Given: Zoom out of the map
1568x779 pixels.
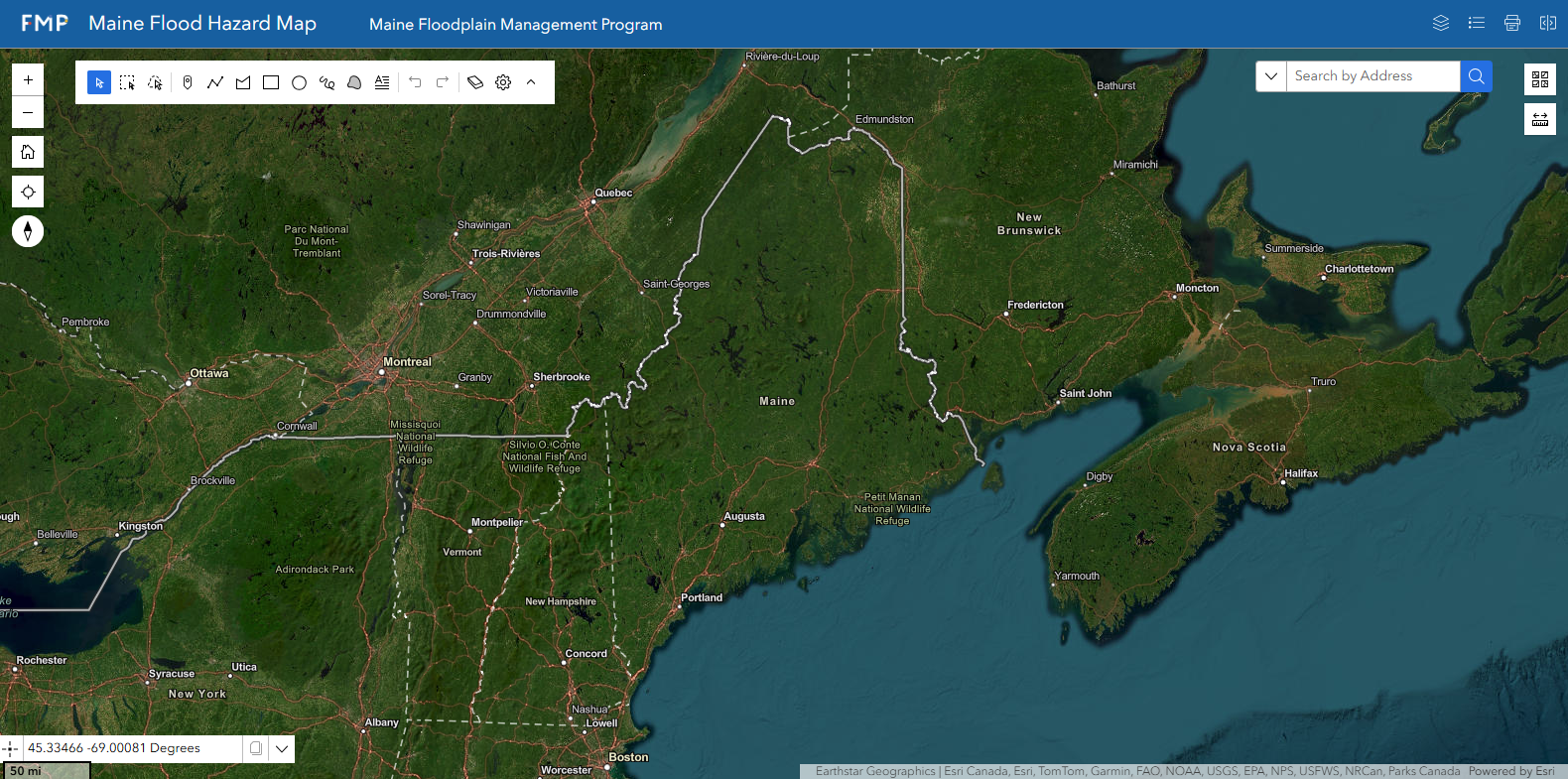Looking at the screenshot, I should (x=28, y=112).
